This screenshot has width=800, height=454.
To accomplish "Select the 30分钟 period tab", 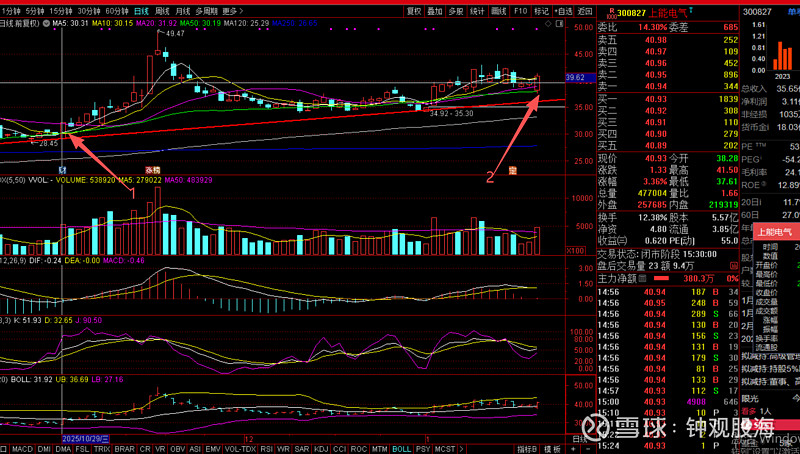I will pos(88,11).
